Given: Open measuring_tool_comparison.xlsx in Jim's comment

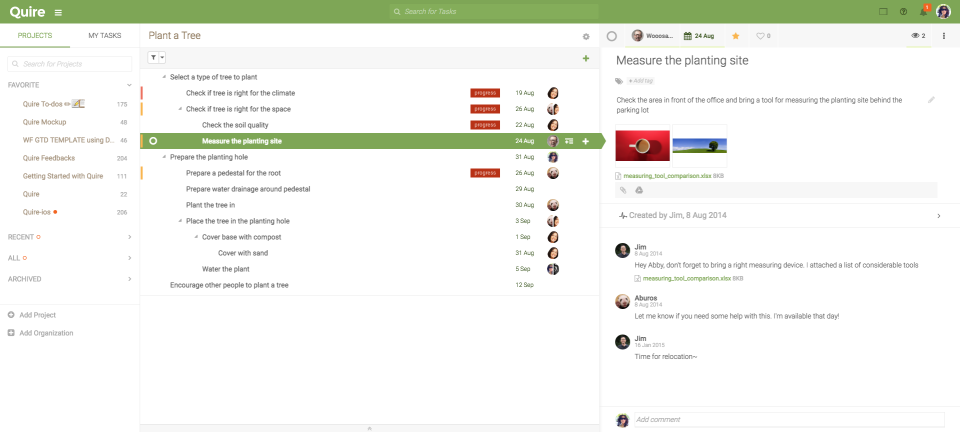Looking at the screenshot, I should pyautogui.click(x=686, y=278).
